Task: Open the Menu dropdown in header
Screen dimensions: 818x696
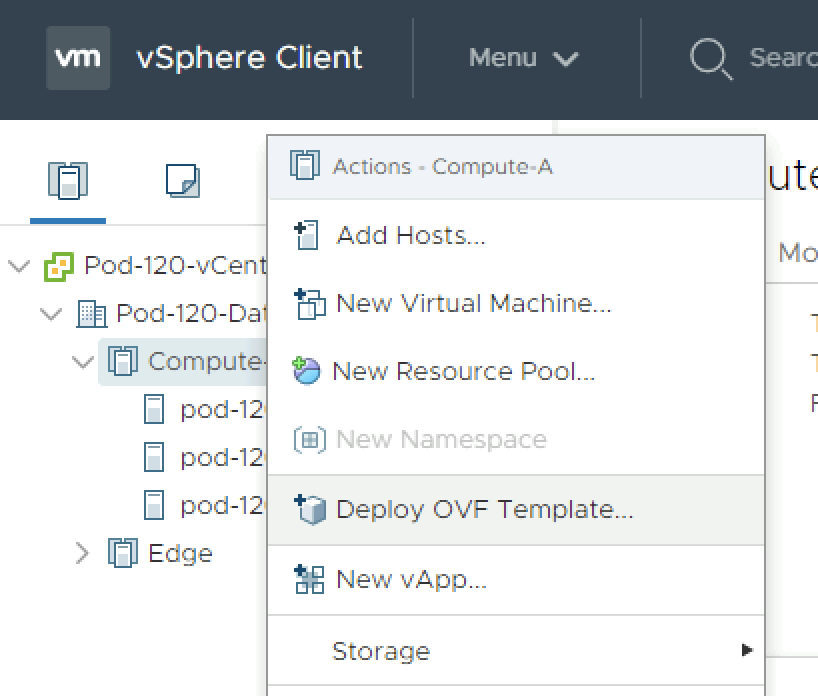Action: point(523,58)
